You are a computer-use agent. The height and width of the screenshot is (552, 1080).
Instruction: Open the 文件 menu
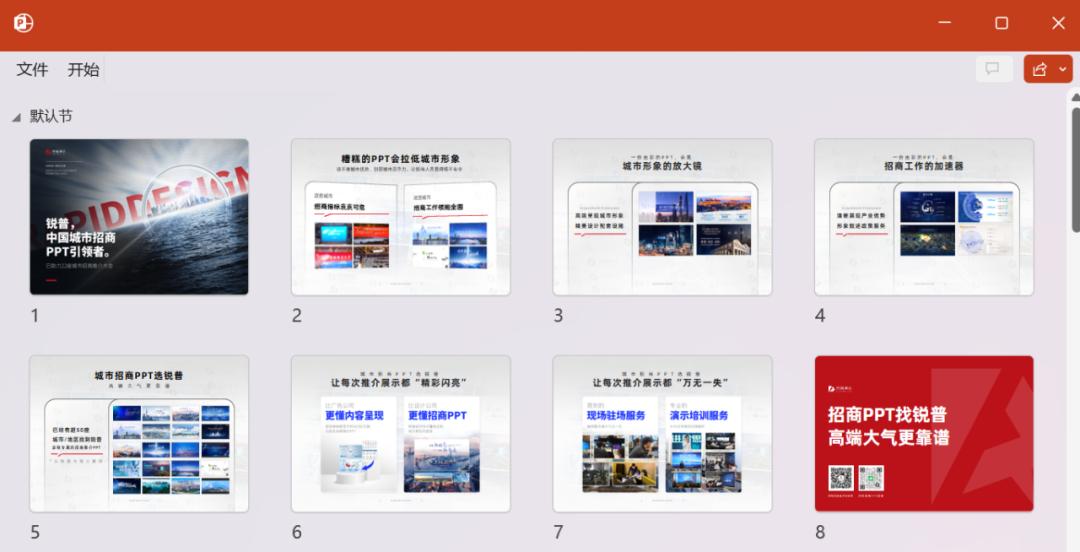(32, 70)
